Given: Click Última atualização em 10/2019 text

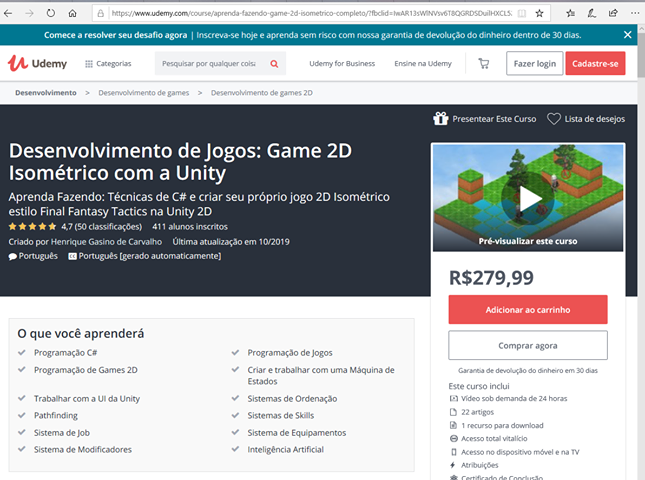Looking at the screenshot, I should 231,242.
